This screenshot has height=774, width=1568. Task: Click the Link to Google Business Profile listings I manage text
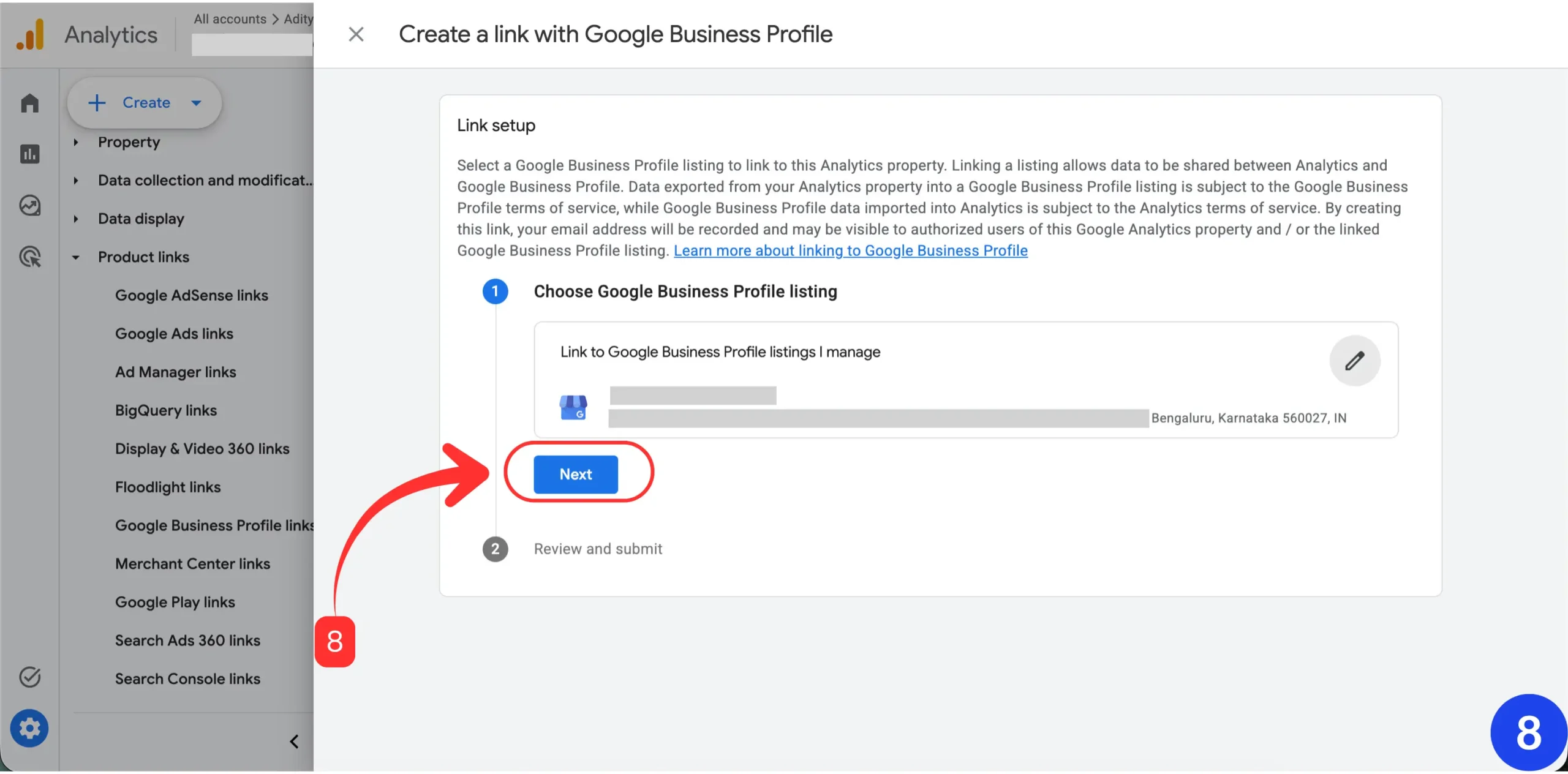[x=720, y=352]
